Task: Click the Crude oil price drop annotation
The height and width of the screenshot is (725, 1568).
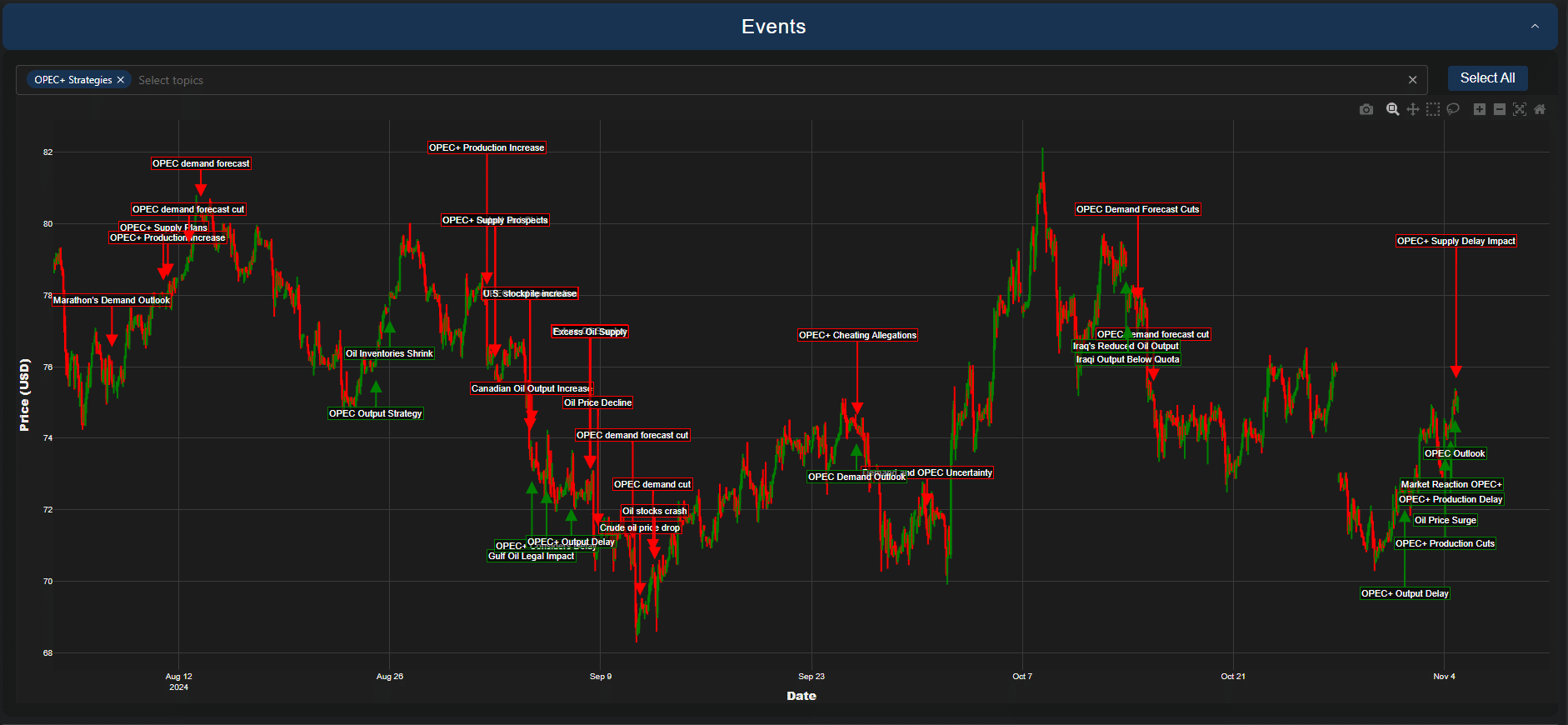Action: coord(640,527)
